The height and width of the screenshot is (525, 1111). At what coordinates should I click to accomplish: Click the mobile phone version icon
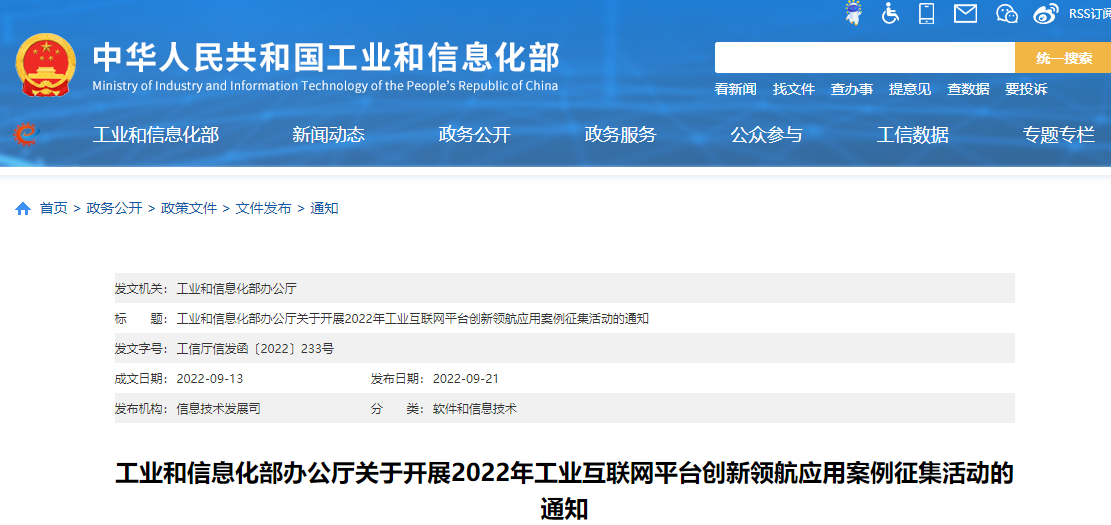(x=927, y=13)
